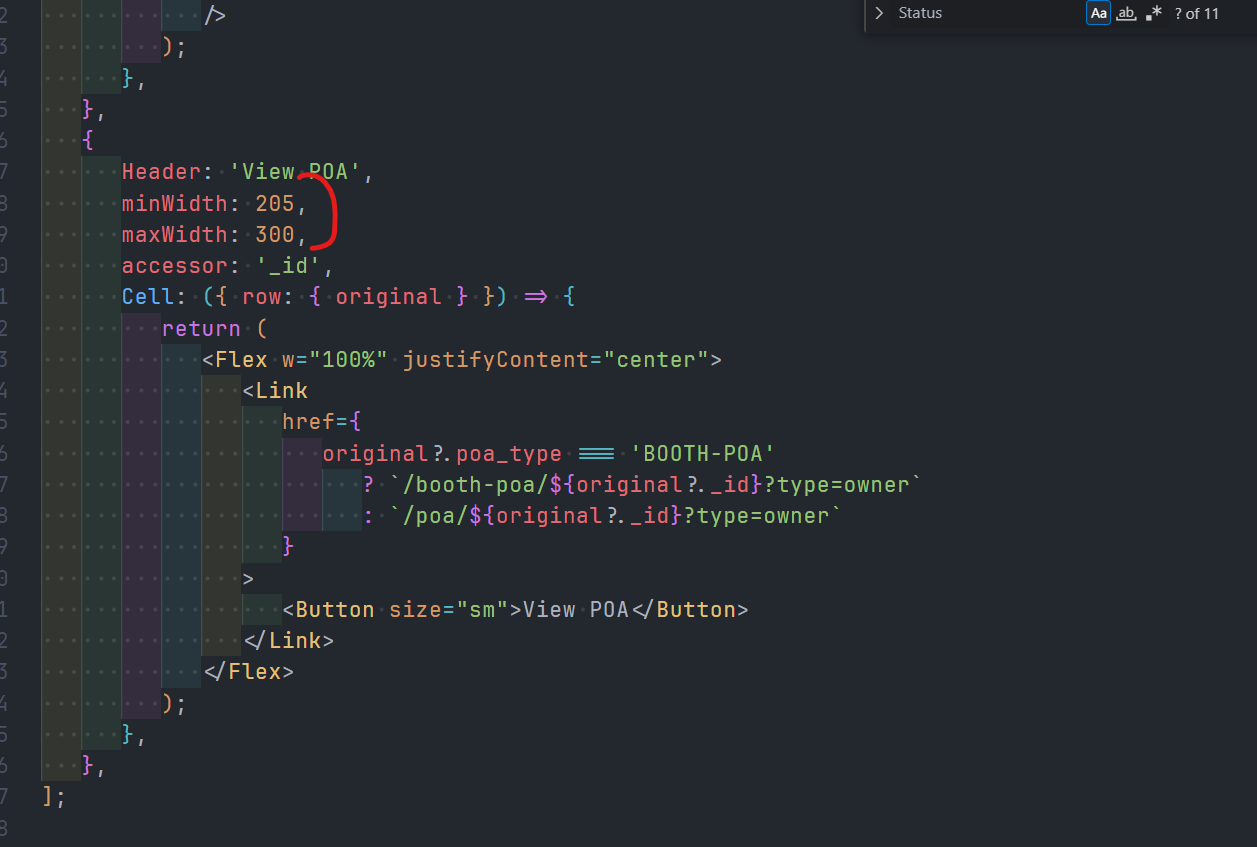Click the 'return' keyword

(x=201, y=328)
